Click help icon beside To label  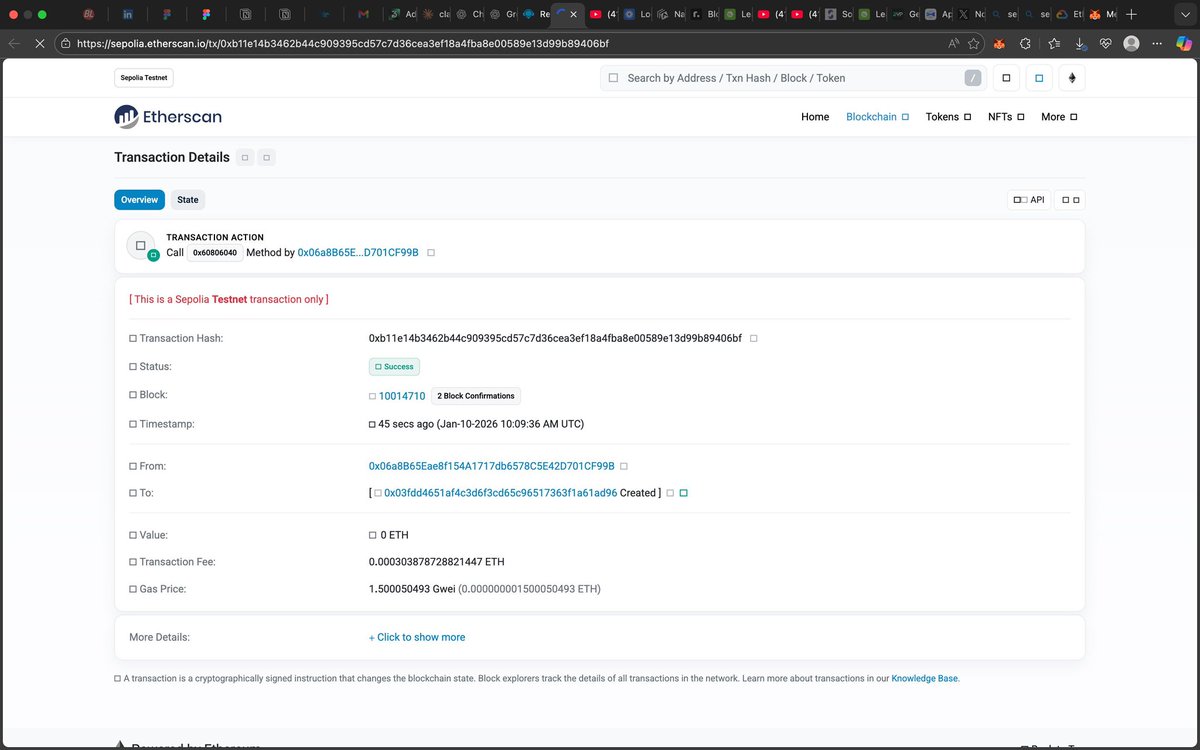coord(133,493)
